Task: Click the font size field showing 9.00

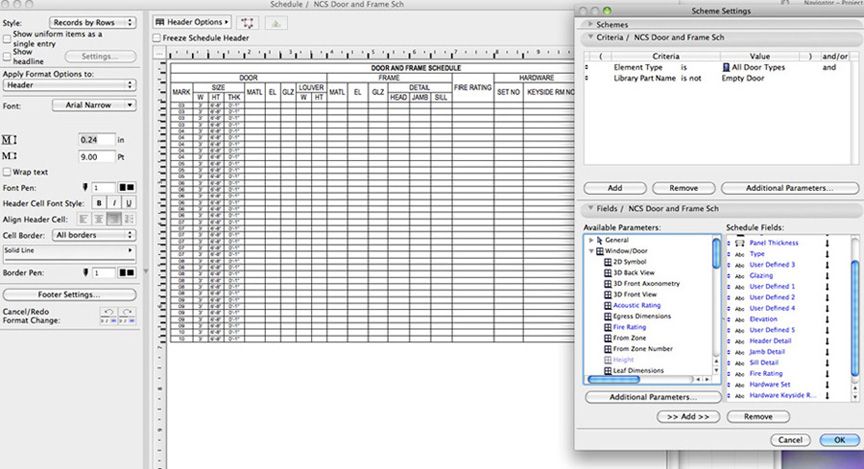Action: (96, 157)
